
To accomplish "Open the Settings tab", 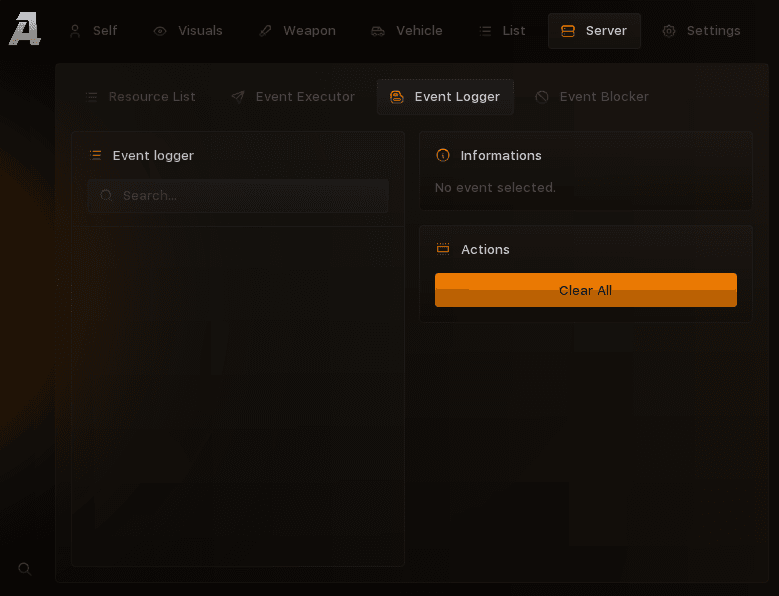I will (701, 31).
